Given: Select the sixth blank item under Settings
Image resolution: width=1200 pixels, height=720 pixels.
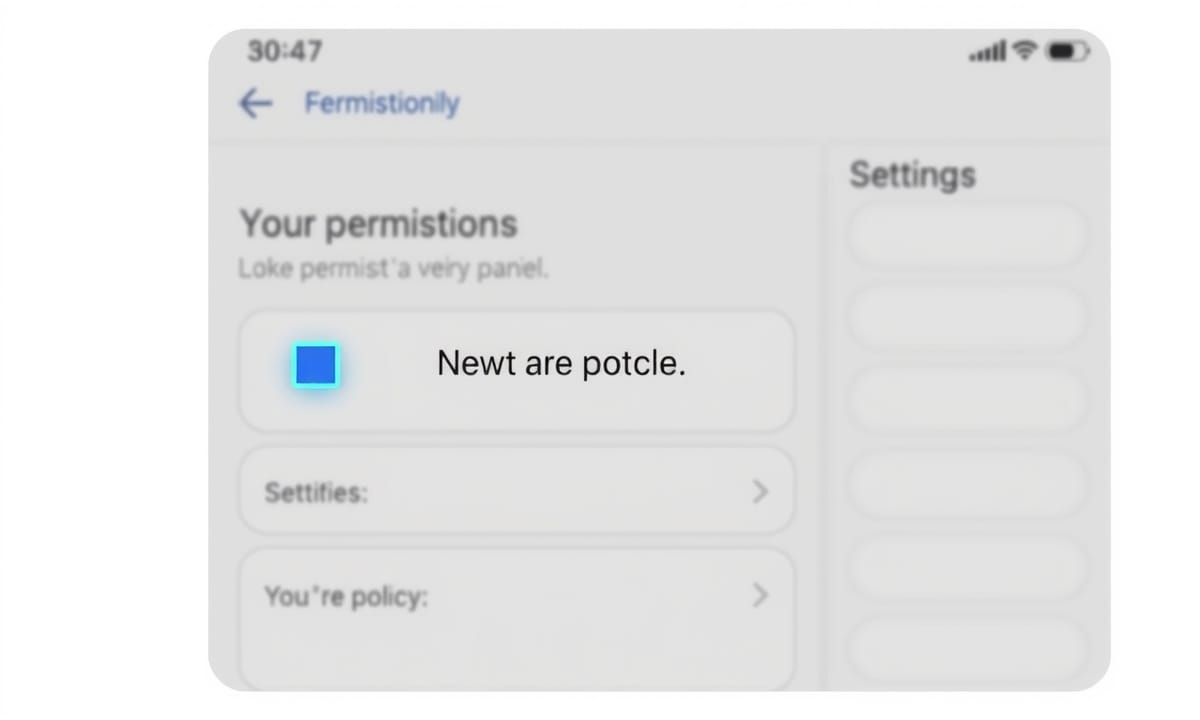Looking at the screenshot, I should pyautogui.click(x=966, y=646).
